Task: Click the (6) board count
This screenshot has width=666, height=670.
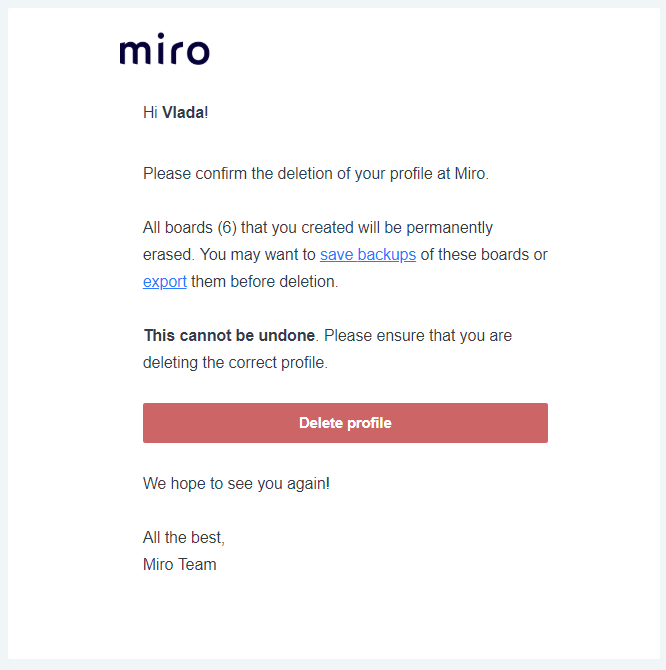Action: [226, 228]
